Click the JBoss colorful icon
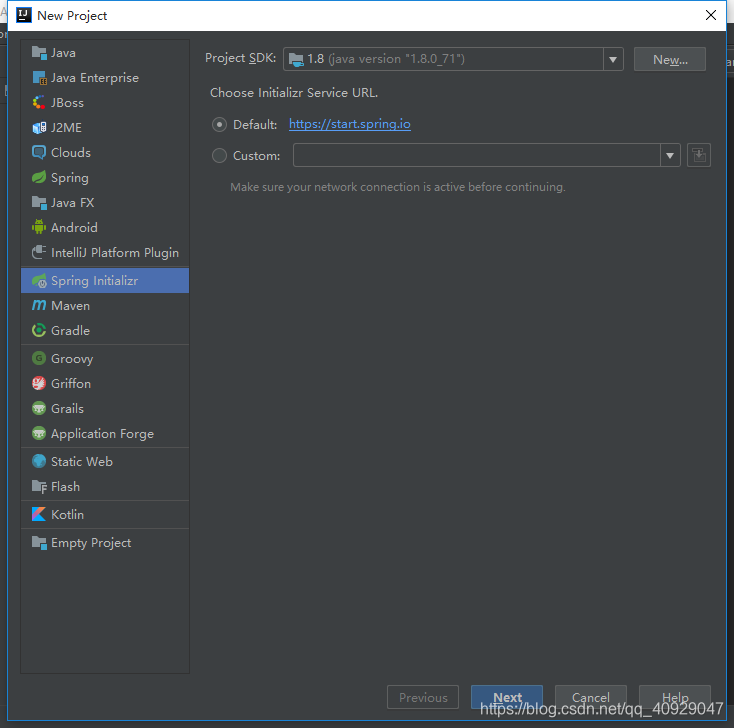 tap(39, 103)
